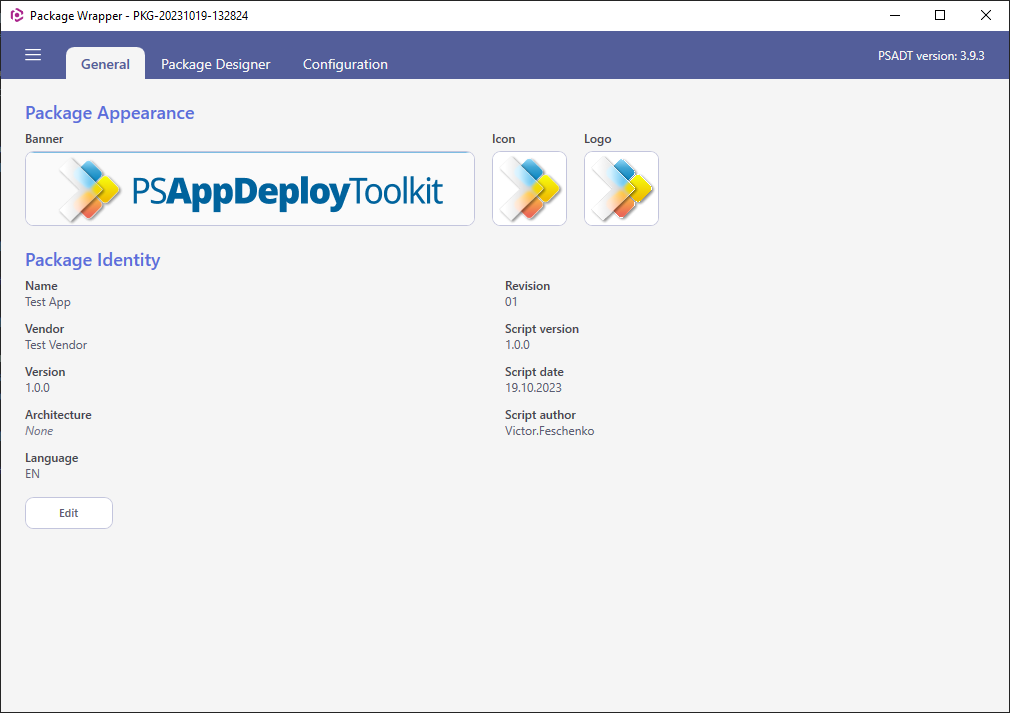Click the PSAppDeployToolkit banner image
Viewport: 1010px width, 713px height.
click(x=250, y=189)
